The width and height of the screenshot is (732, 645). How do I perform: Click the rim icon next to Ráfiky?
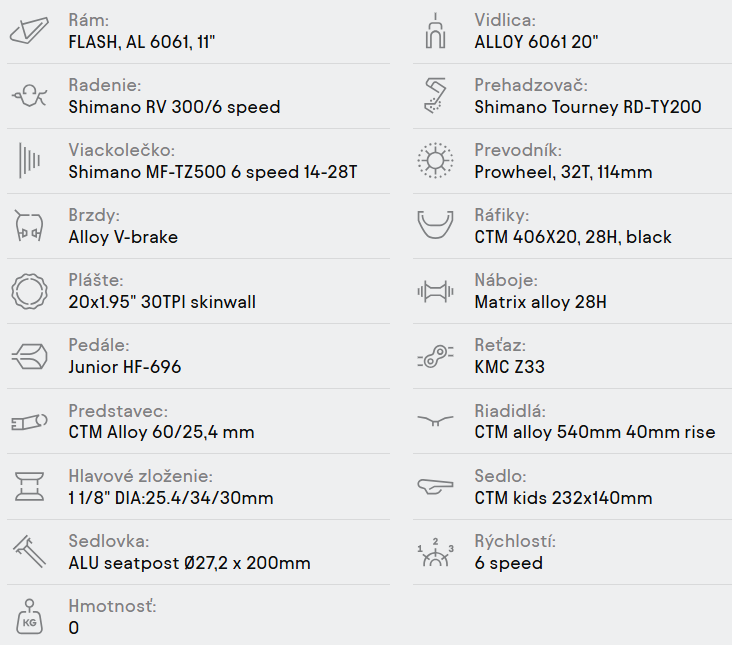434,226
